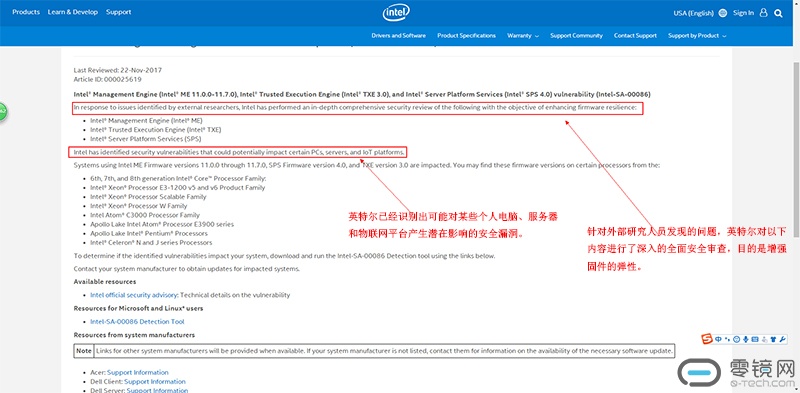
Task: Click 'Intel® Server Platform Services (SPS)' bullet
Action: pyautogui.click(x=145, y=139)
